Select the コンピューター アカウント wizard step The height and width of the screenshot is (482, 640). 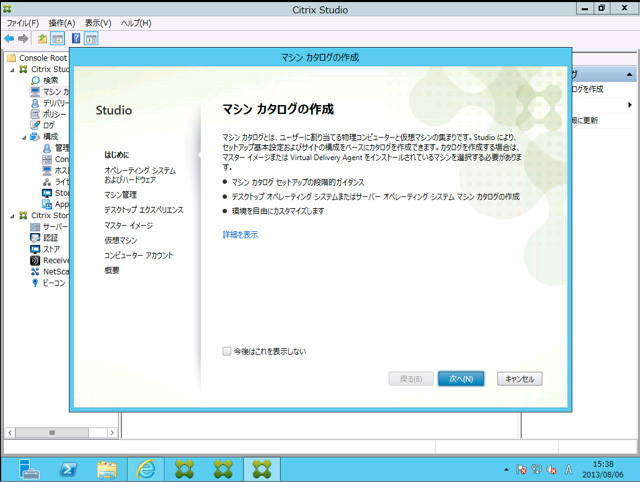[139, 255]
